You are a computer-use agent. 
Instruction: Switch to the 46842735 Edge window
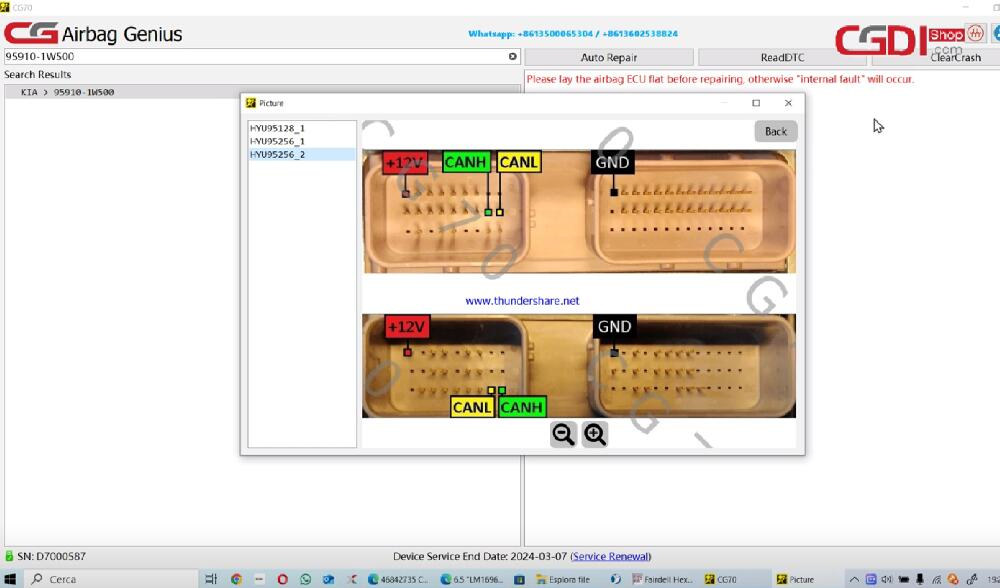point(398,579)
